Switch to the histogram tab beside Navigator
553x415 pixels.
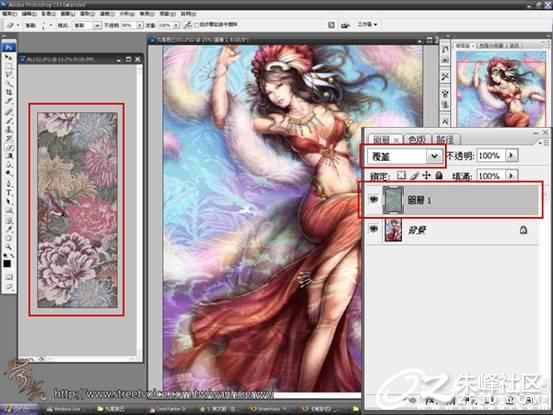point(491,45)
